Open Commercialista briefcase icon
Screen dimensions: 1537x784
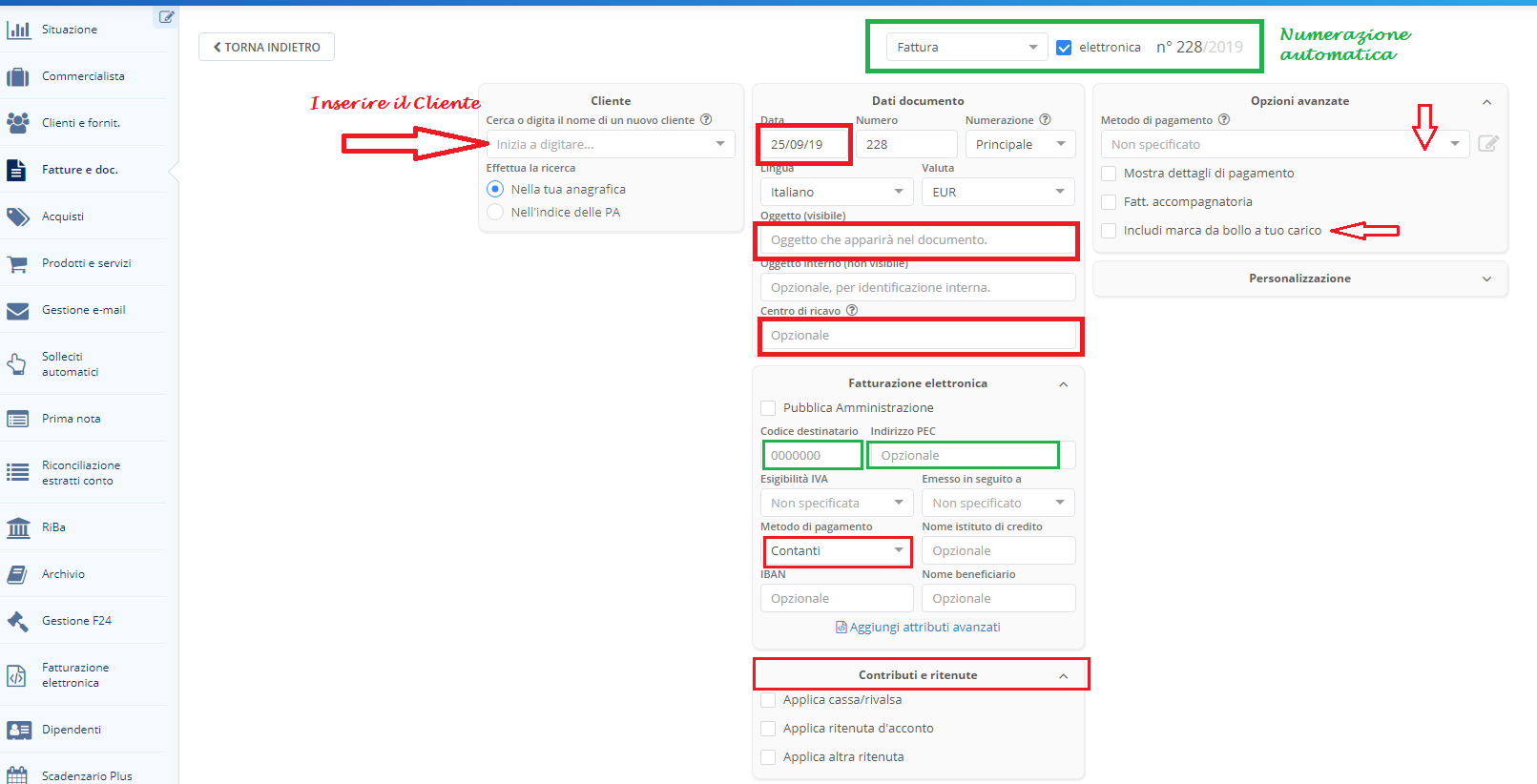tap(18, 76)
